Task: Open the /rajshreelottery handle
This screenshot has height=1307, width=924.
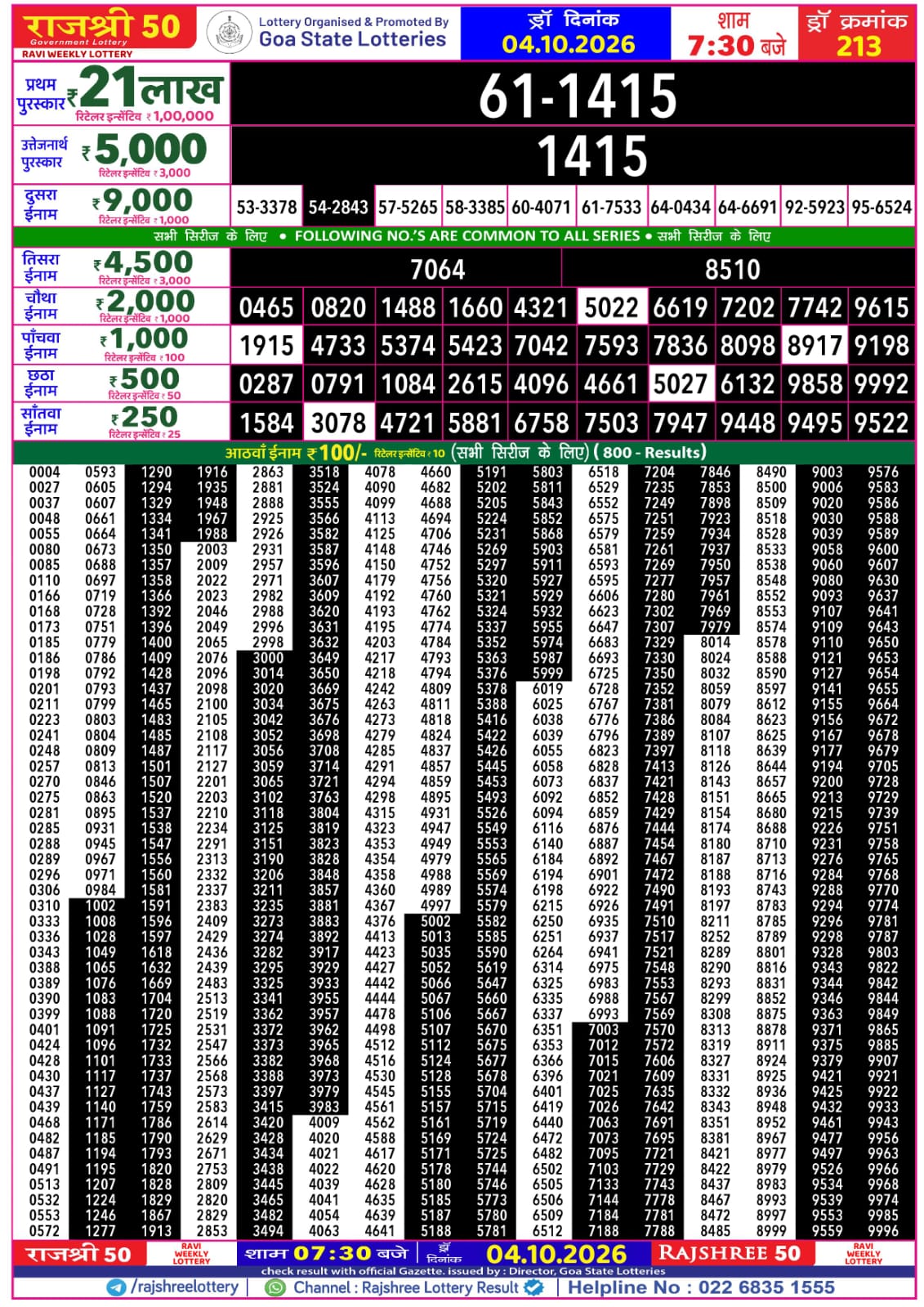Action: click(185, 1287)
